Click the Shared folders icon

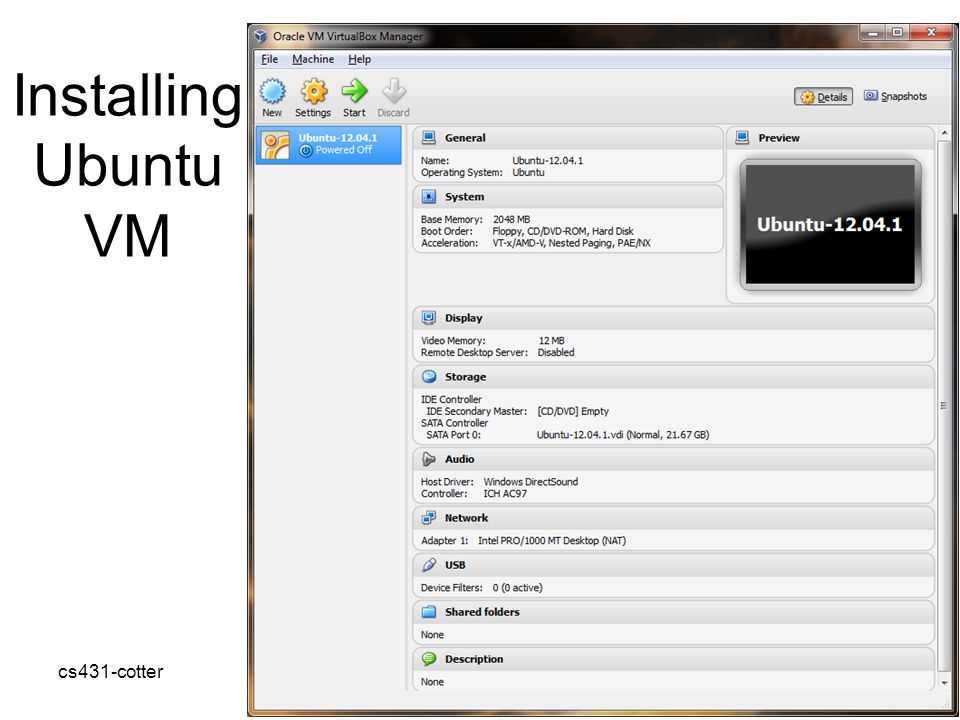point(429,612)
